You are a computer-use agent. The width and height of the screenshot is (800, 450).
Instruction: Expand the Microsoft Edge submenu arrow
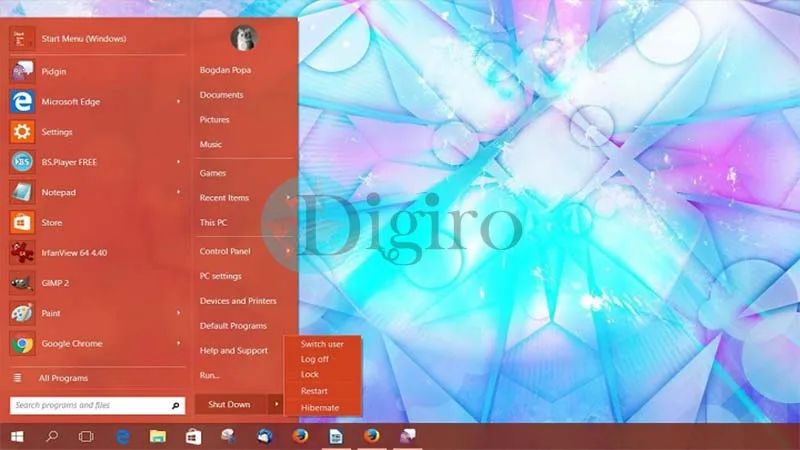coord(178,102)
